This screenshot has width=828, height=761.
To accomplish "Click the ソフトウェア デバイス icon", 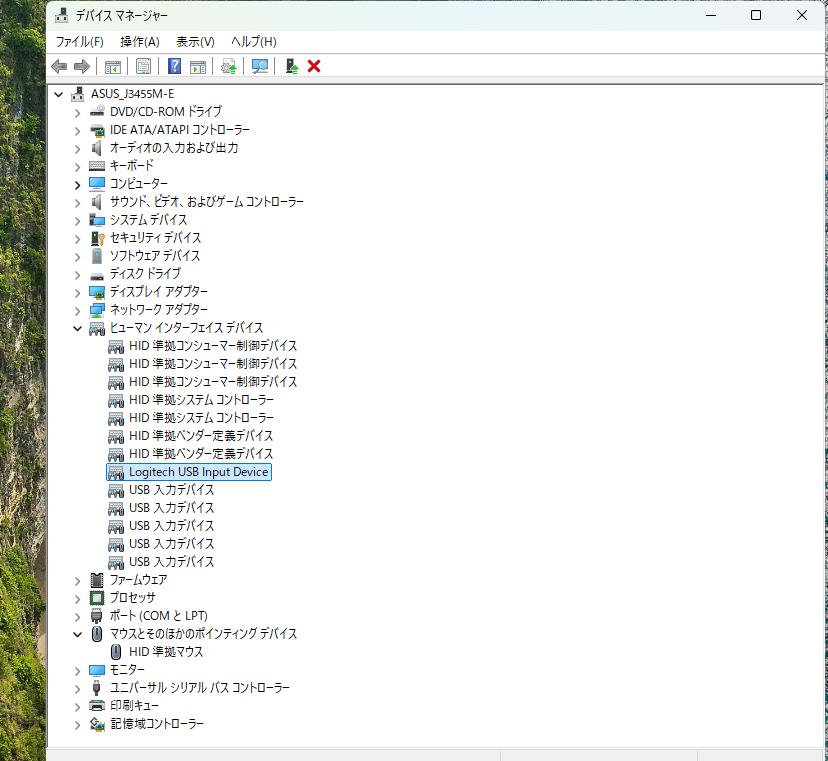I will click(97, 256).
